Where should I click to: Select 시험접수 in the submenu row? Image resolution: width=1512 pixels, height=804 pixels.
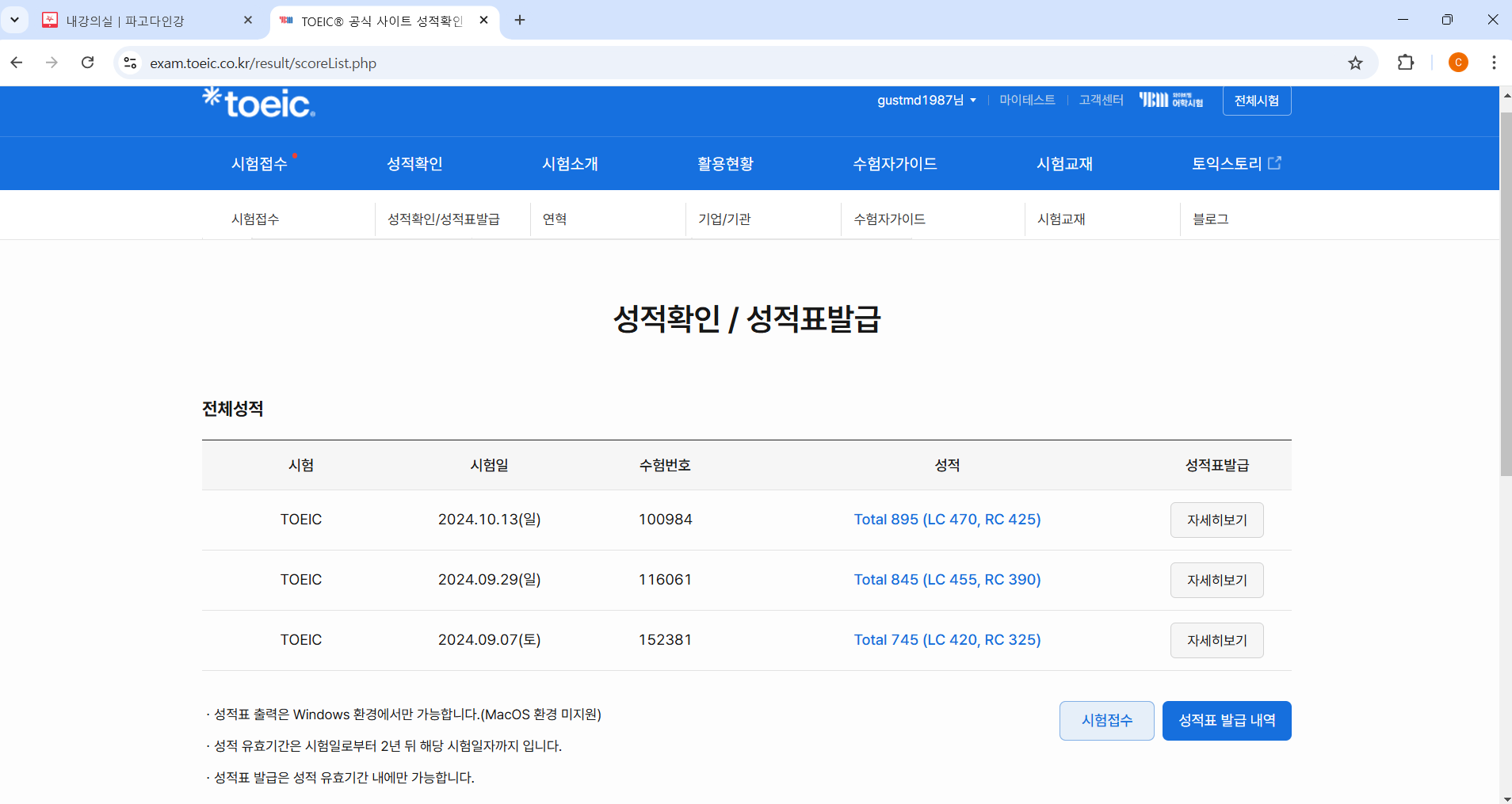tap(255, 219)
